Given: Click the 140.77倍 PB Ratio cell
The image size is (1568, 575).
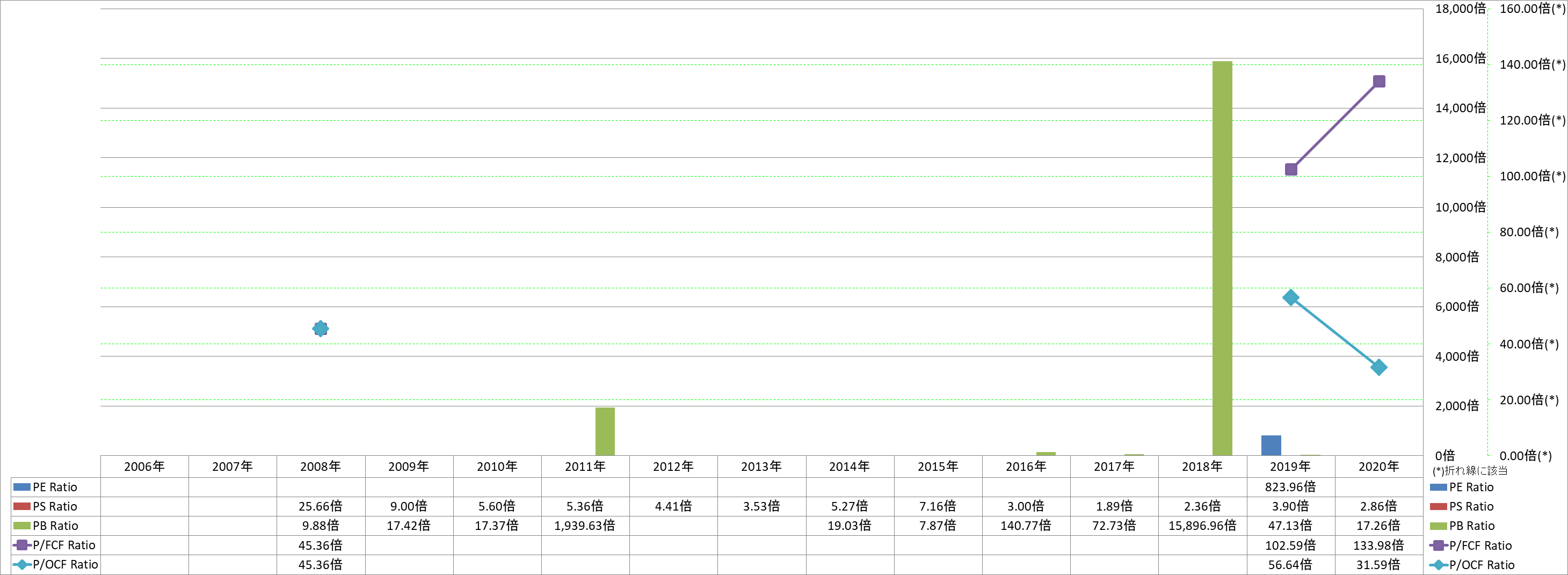Looking at the screenshot, I should pos(1026,525).
